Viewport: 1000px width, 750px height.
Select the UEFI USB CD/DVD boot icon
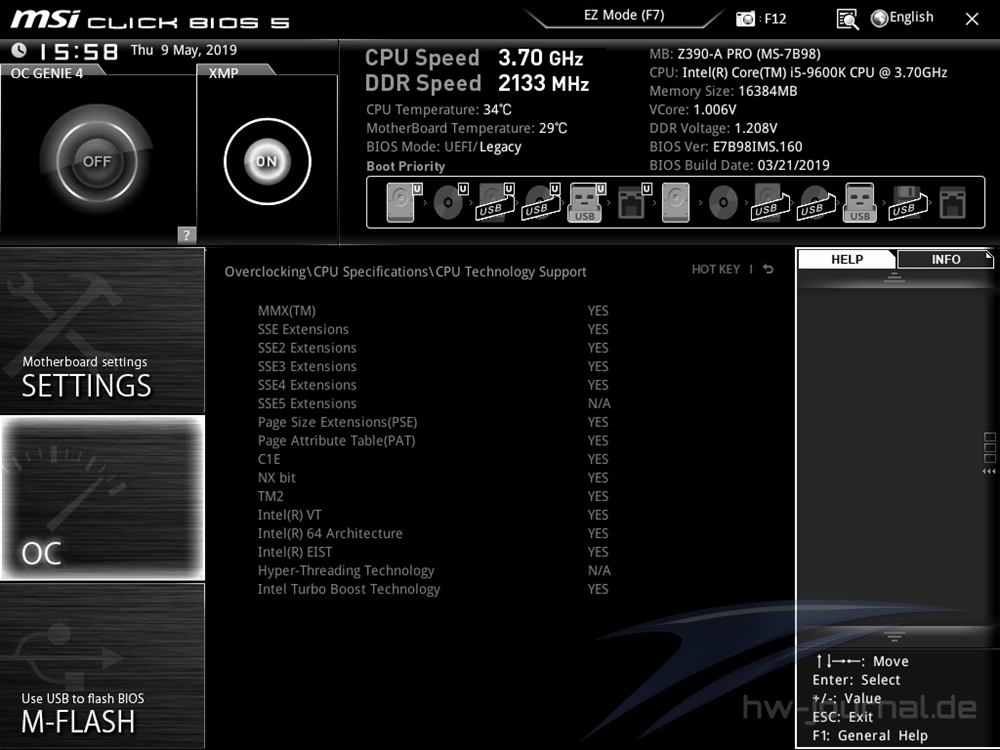pyautogui.click(x=541, y=202)
